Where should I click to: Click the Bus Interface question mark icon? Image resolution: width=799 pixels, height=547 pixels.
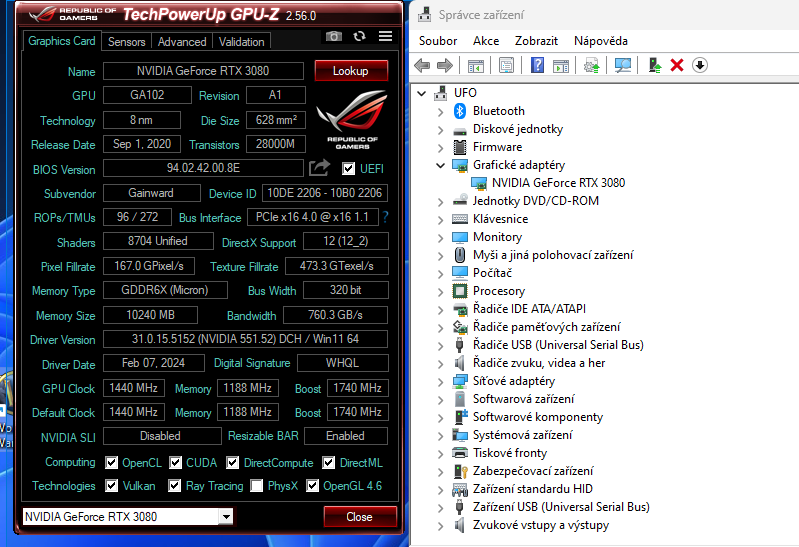(385, 217)
